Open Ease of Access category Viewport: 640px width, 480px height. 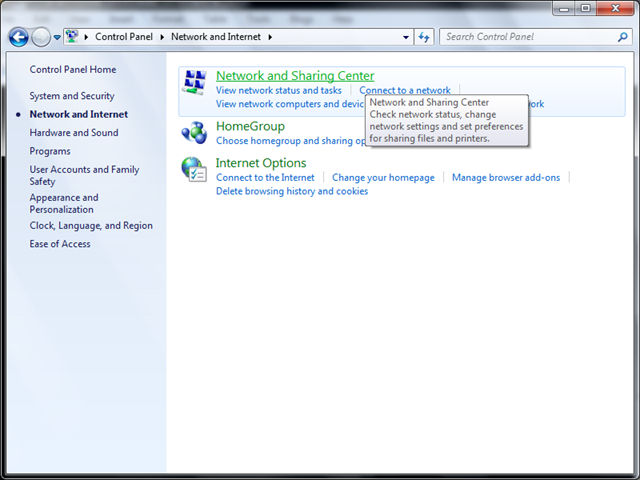pyautogui.click(x=60, y=244)
